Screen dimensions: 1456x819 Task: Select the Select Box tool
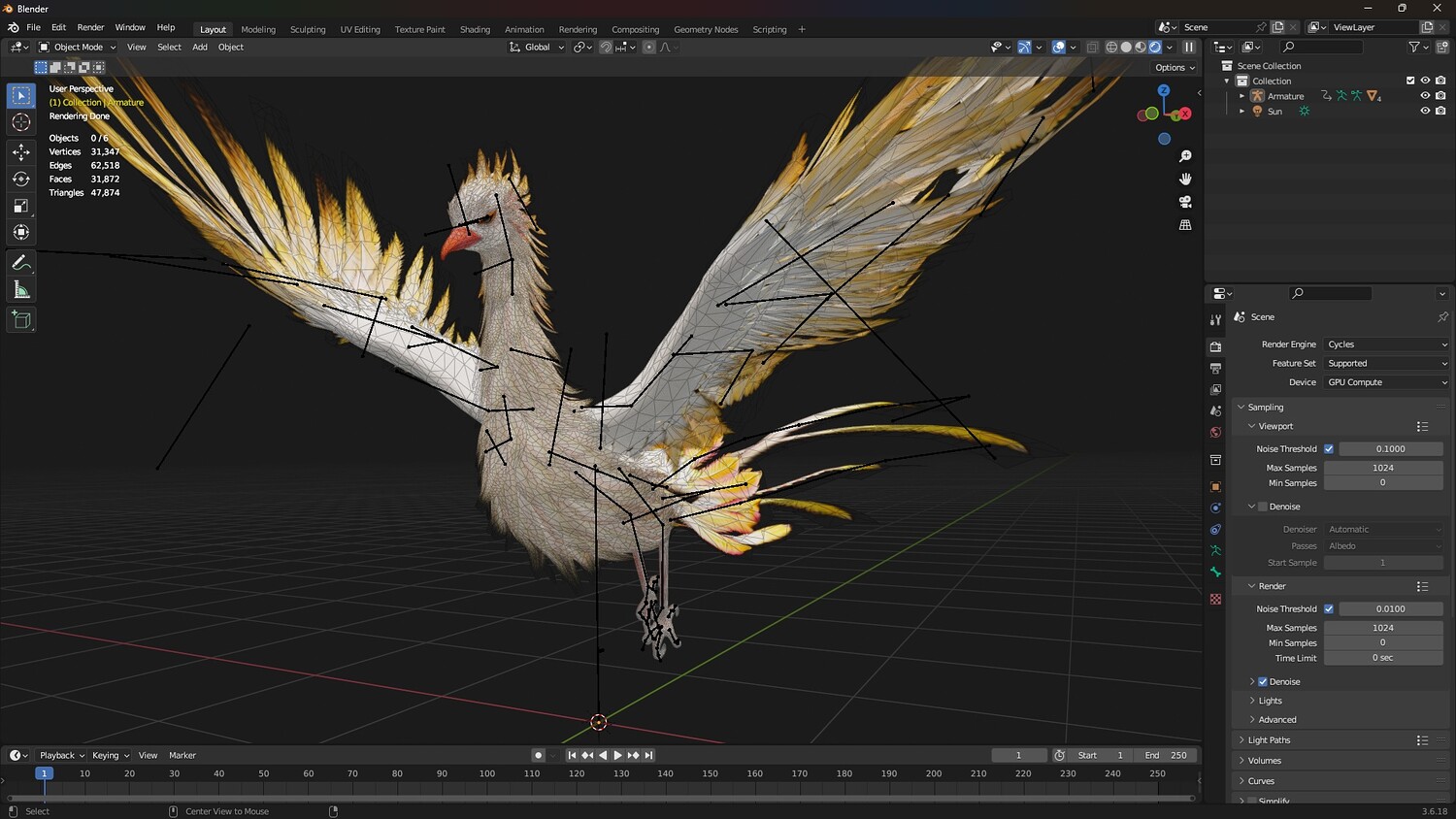pos(21,96)
